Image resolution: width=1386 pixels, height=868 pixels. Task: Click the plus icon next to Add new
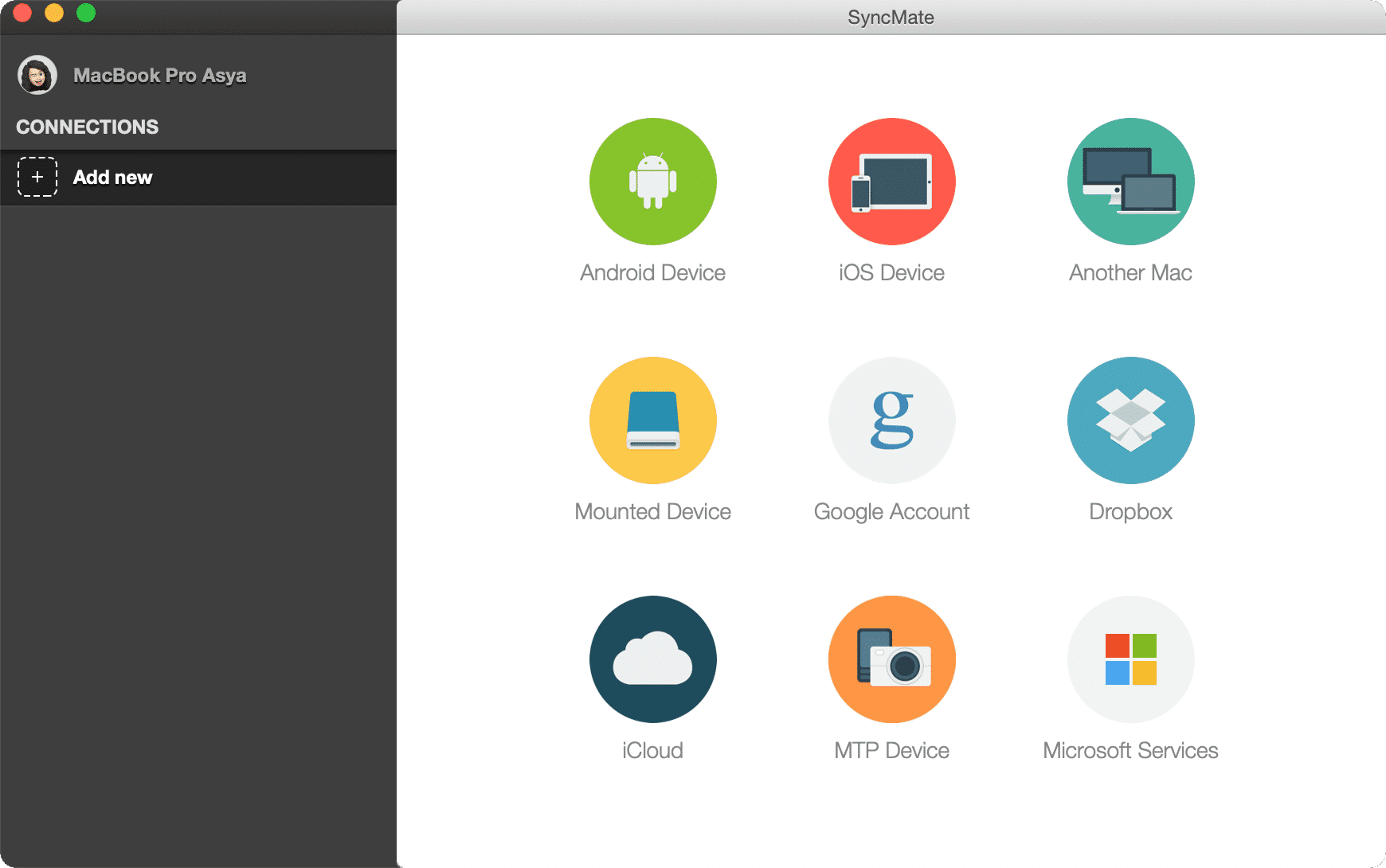coord(37,177)
